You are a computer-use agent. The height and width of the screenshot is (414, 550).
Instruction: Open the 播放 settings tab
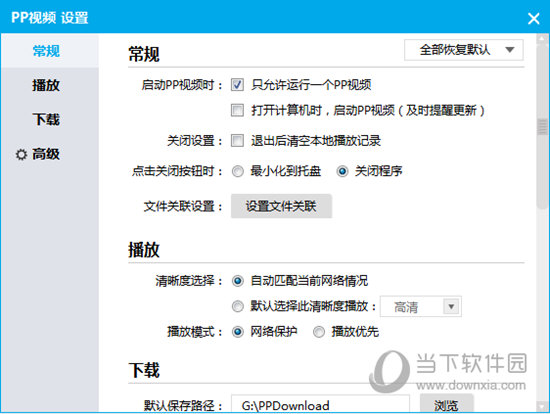46,85
